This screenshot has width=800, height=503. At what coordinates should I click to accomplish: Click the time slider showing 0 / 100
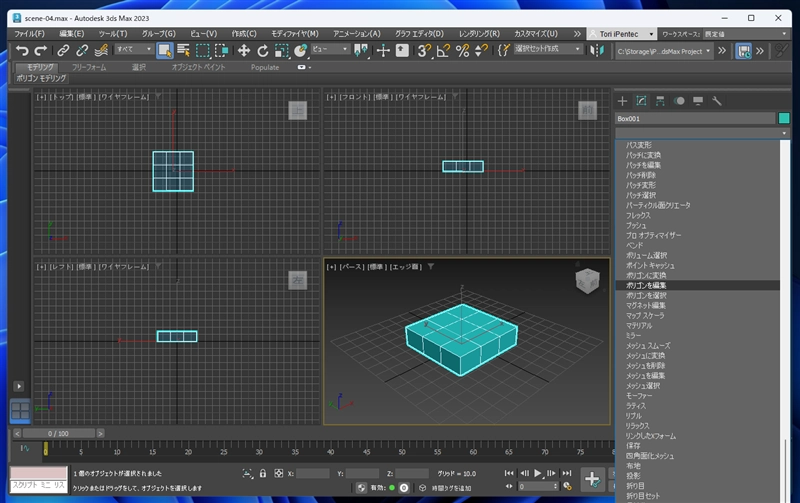point(59,434)
